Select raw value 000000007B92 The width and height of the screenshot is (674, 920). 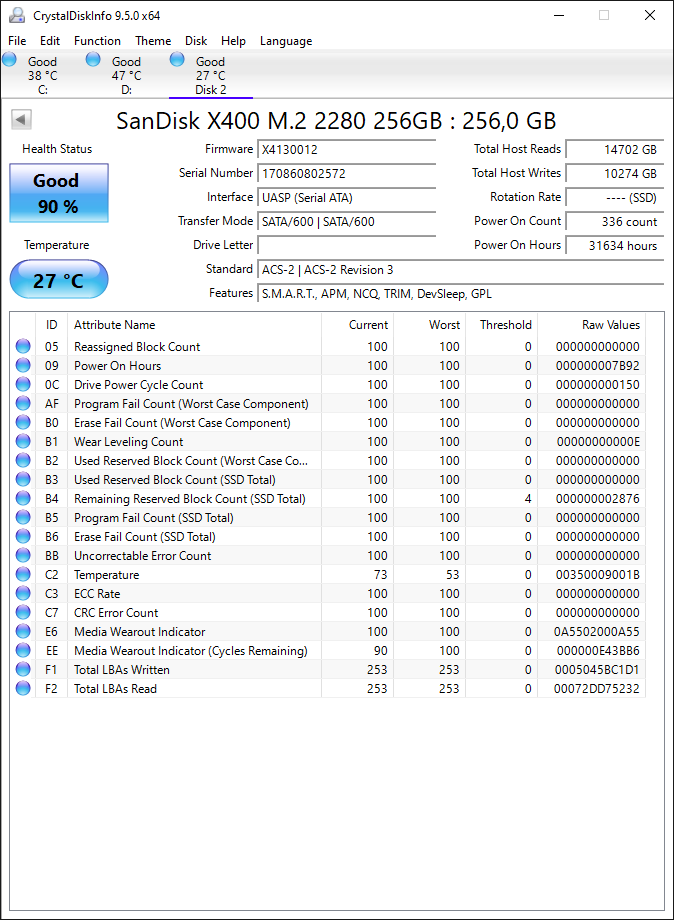(x=598, y=366)
